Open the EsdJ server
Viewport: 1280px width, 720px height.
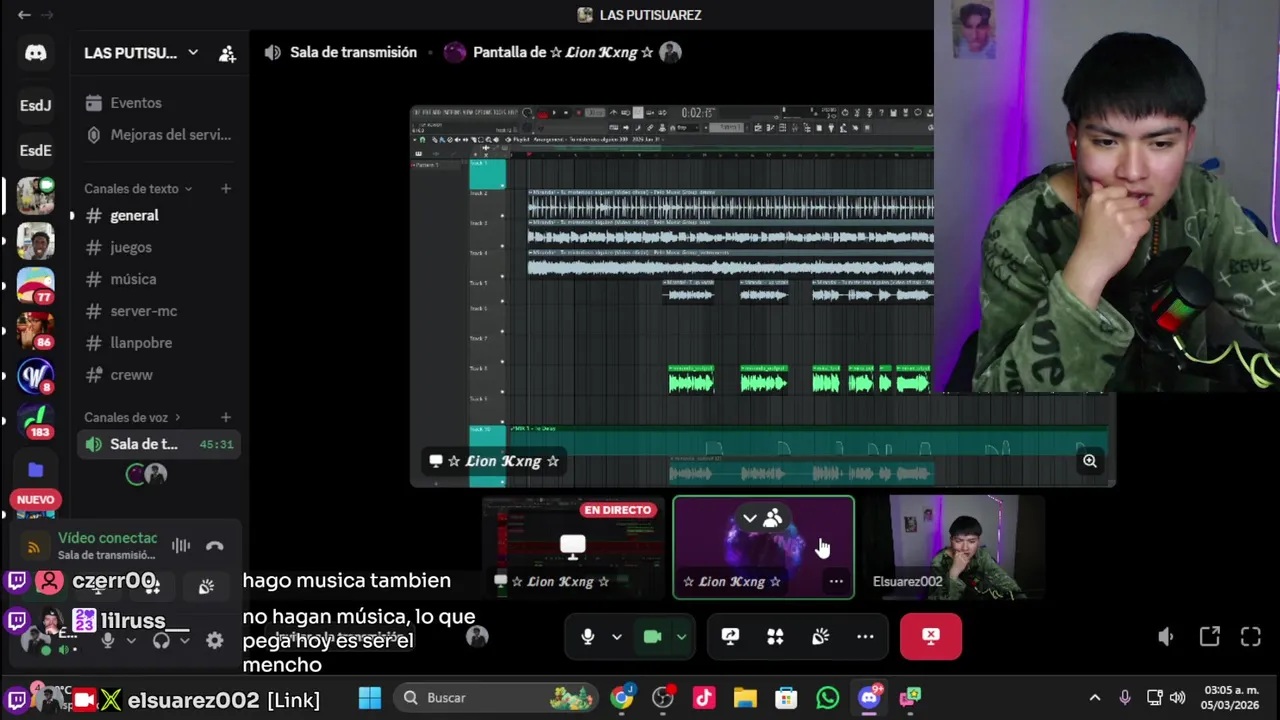point(36,105)
